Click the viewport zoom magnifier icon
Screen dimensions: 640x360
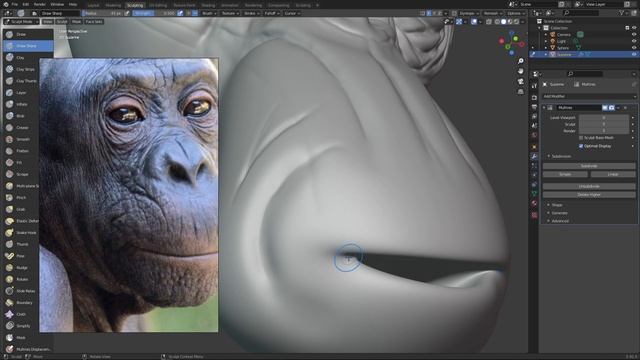pyautogui.click(x=520, y=61)
